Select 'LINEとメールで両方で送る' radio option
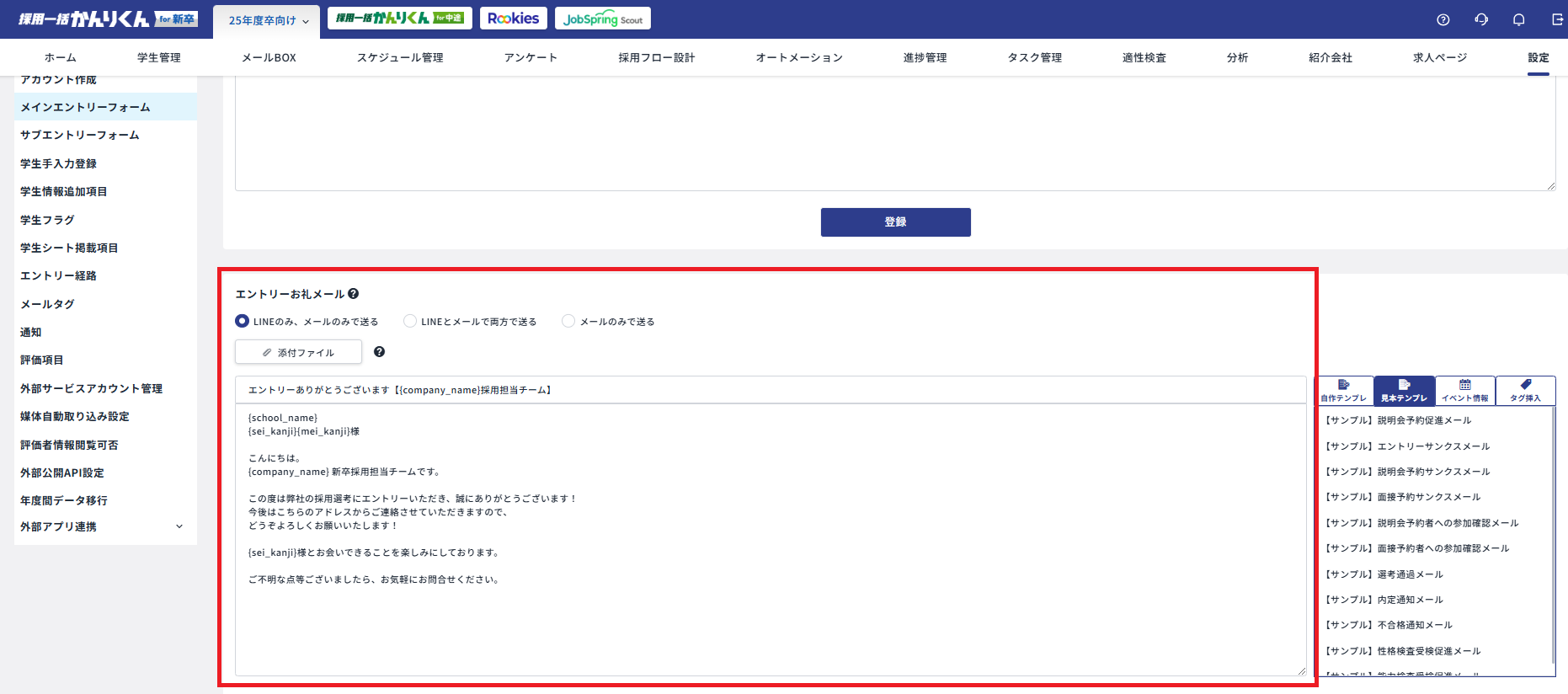Viewport: 1568px width, 694px height. pyautogui.click(x=410, y=321)
